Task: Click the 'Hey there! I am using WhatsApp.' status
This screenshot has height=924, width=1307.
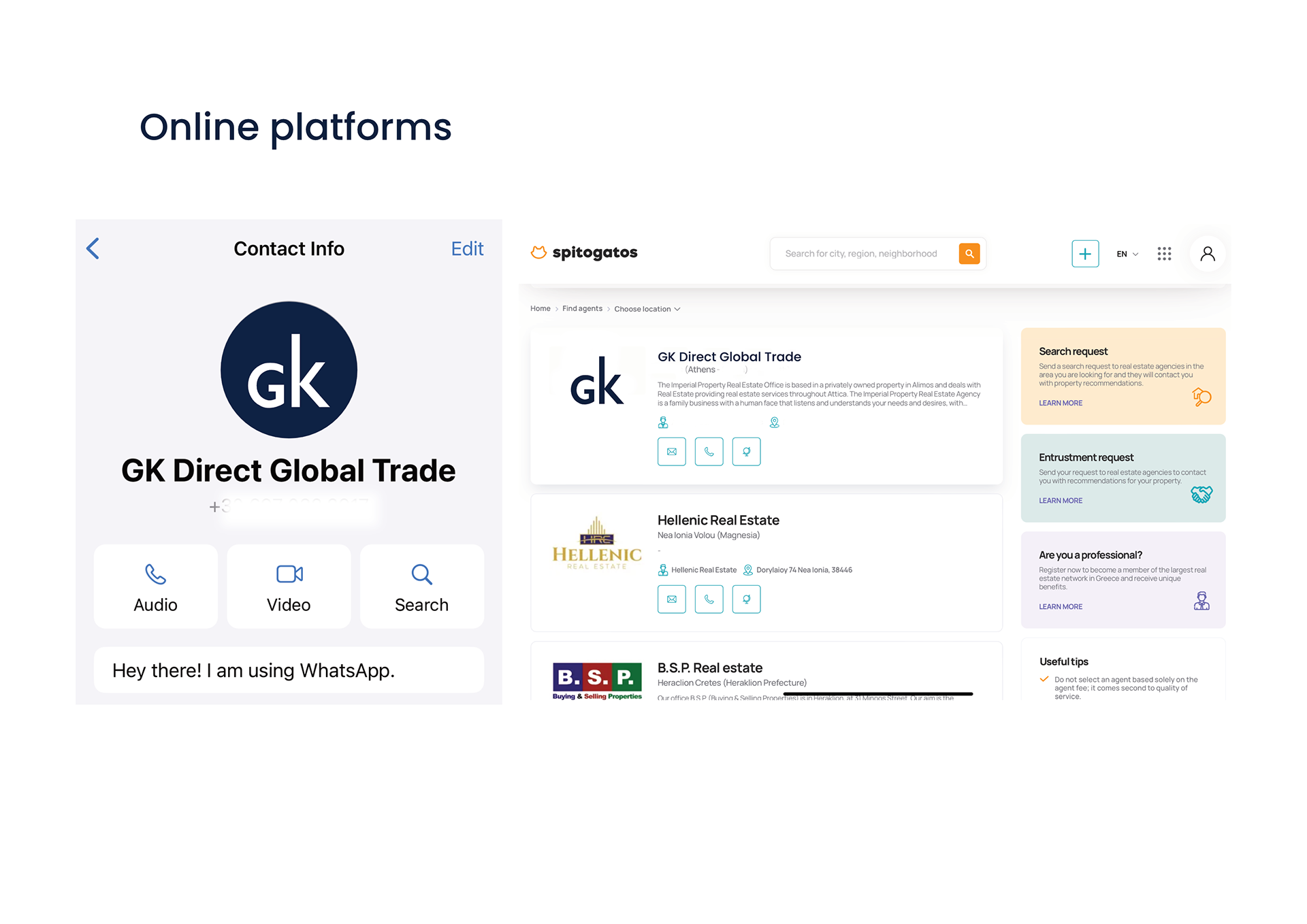Action: click(289, 670)
